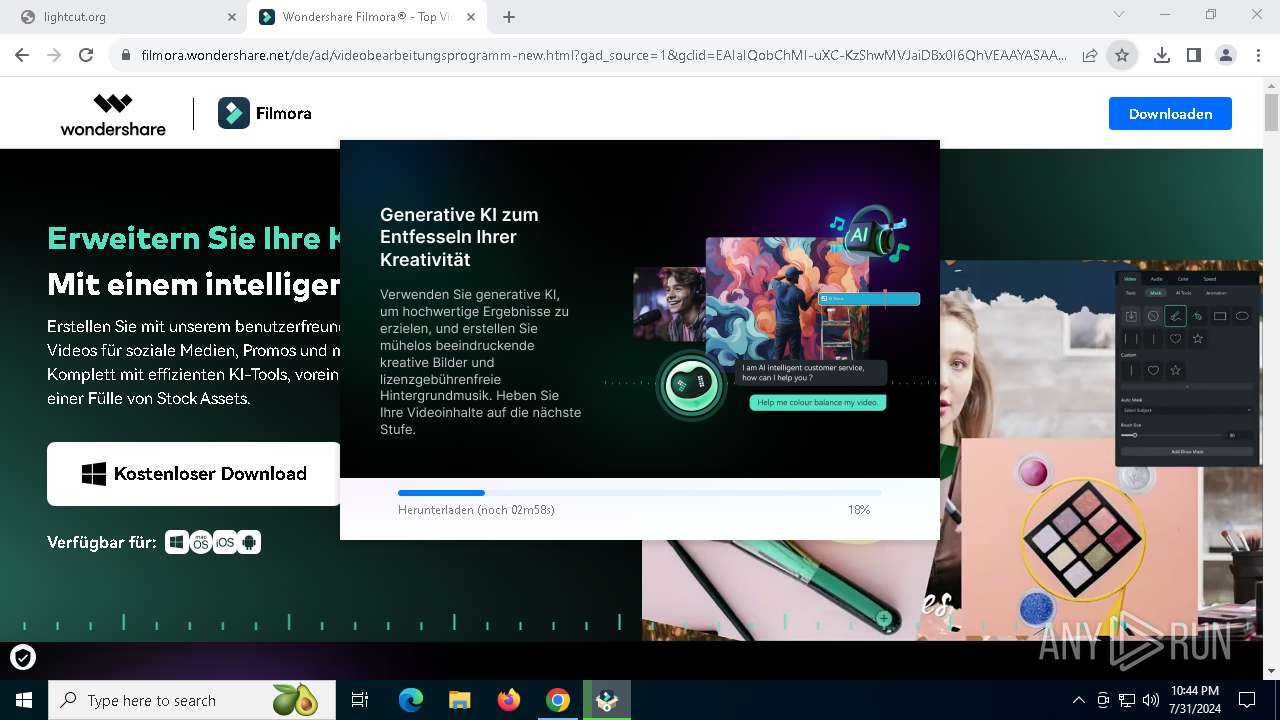Go back to the previous page
Screen dimensions: 1280x720
[22, 56]
